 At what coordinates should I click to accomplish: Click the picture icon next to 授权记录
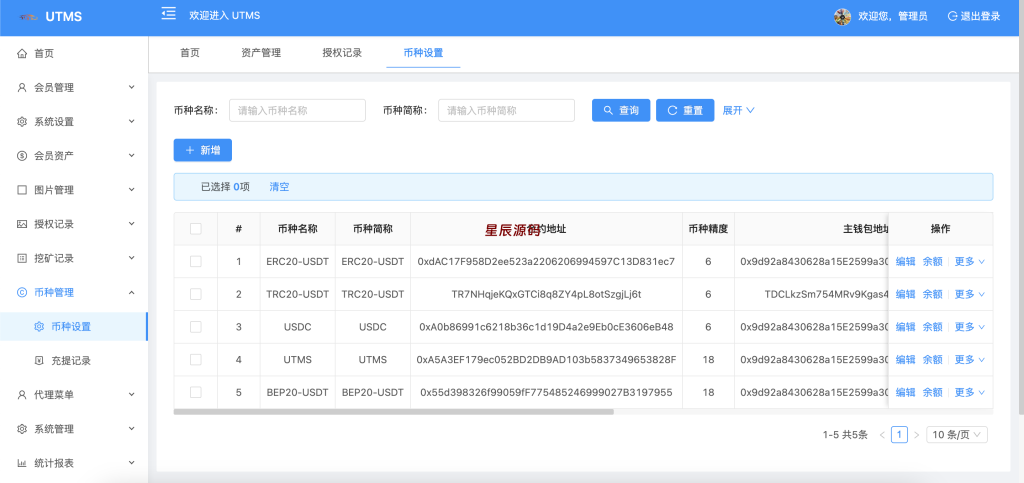click(x=22, y=224)
